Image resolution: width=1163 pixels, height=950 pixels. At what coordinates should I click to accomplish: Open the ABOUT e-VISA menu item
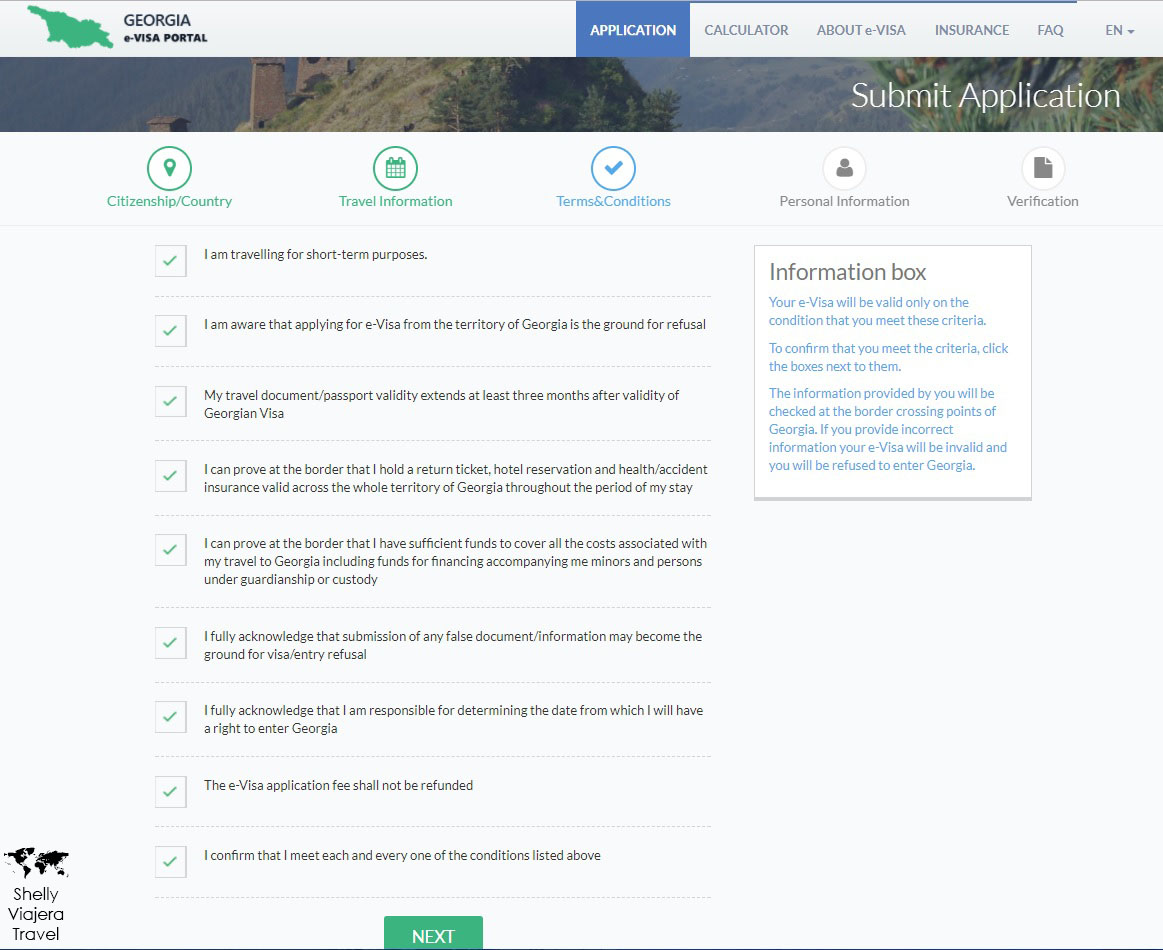pyautogui.click(x=861, y=30)
